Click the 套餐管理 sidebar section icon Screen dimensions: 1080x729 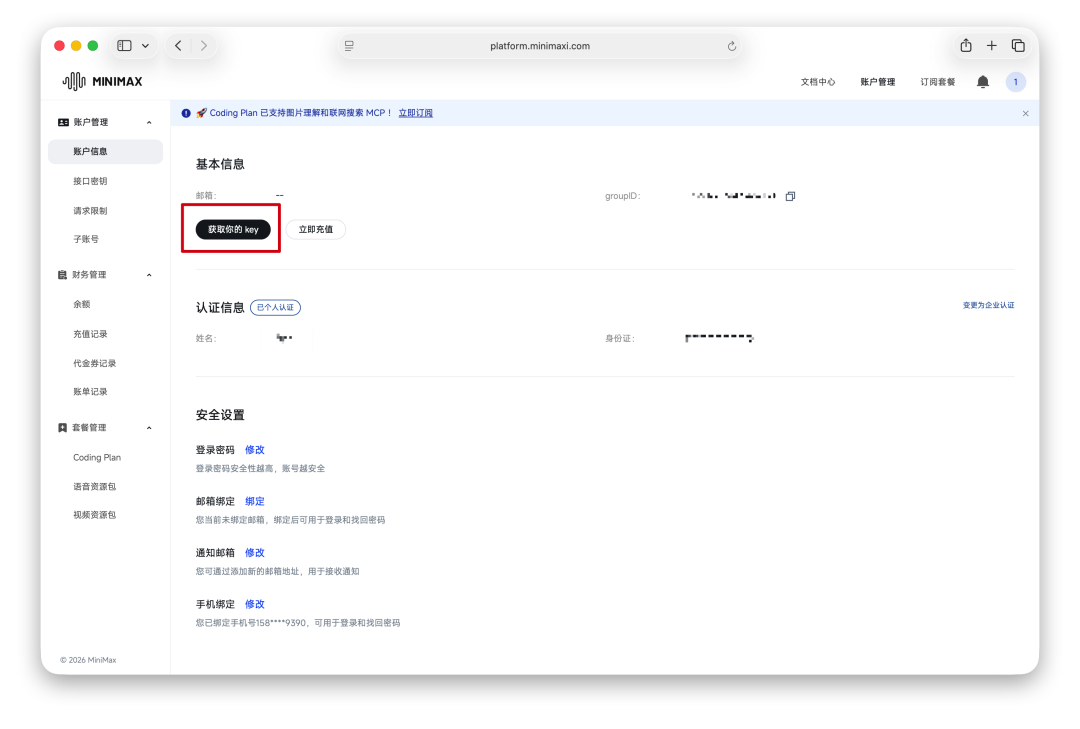click(62, 427)
